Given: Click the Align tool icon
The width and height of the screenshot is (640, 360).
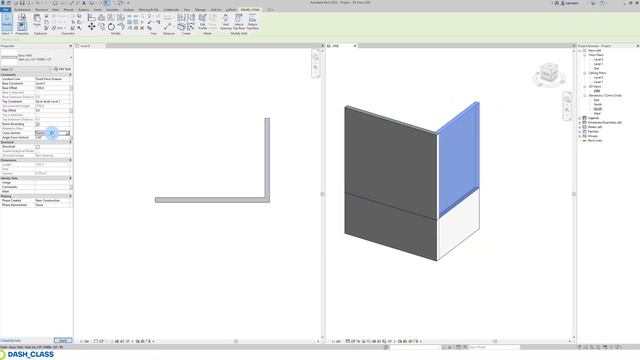Looking at the screenshot, I should click(x=91, y=17).
